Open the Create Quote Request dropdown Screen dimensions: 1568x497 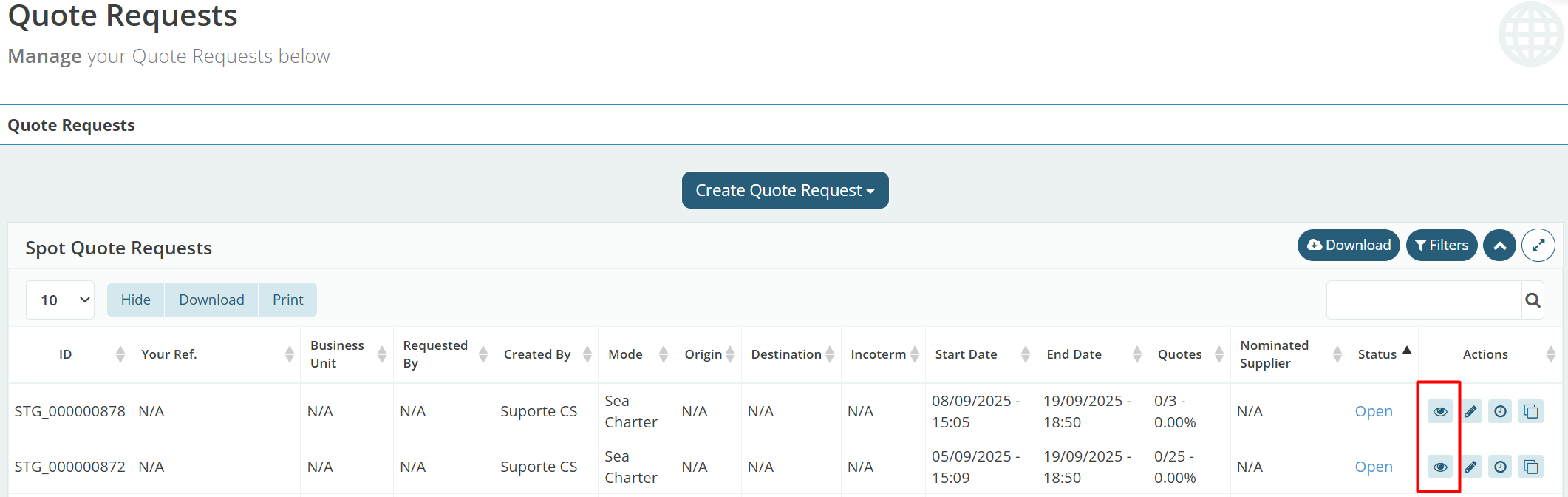click(x=785, y=190)
